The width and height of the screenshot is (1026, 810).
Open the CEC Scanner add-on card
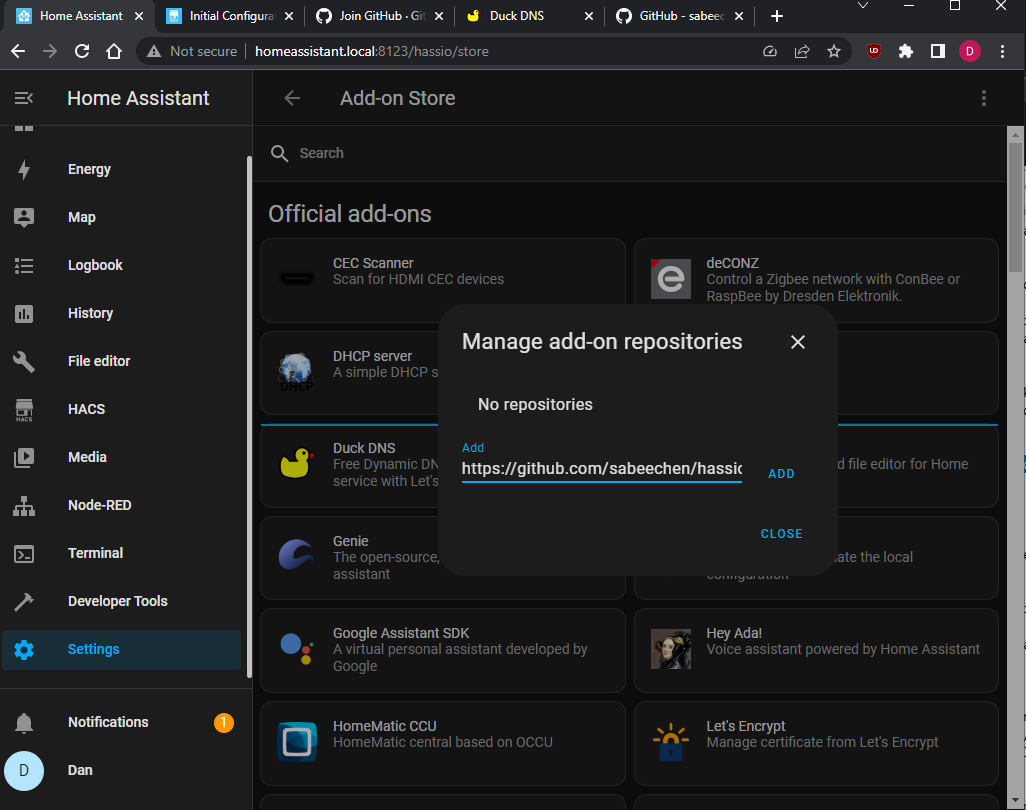443,281
